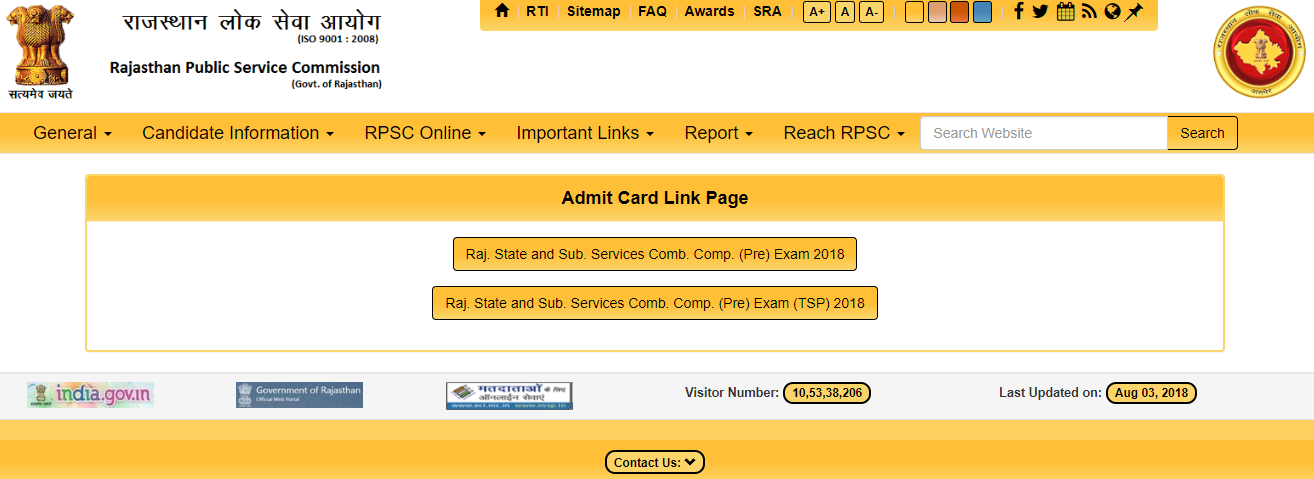
Task: Open the Twitter icon link
Action: tap(1041, 11)
